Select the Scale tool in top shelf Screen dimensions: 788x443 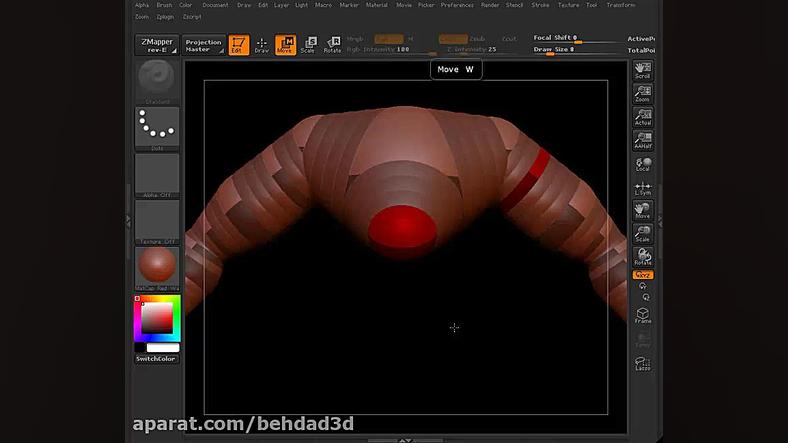[308, 44]
